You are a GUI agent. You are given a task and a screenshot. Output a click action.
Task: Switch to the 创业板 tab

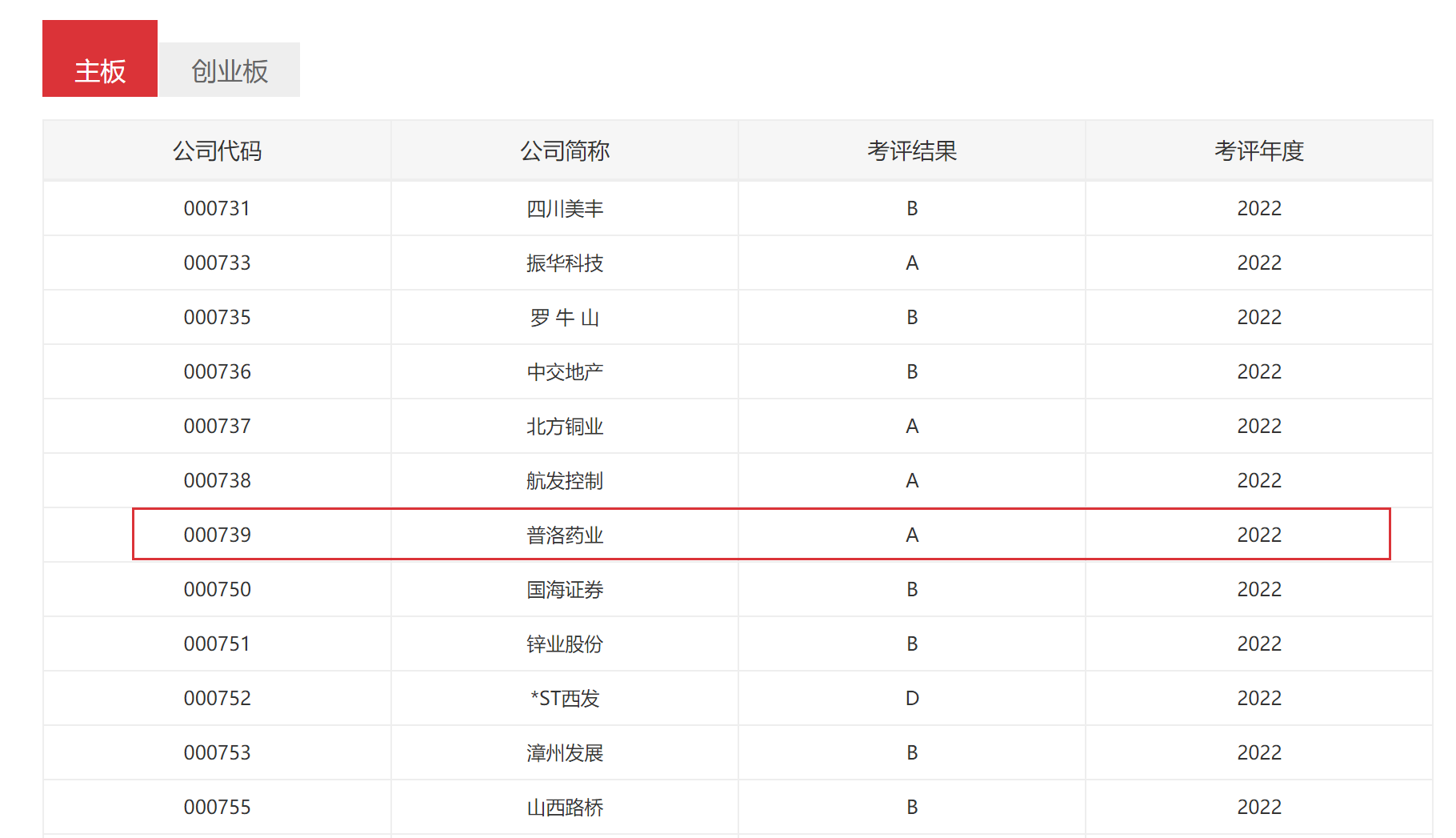(x=230, y=70)
